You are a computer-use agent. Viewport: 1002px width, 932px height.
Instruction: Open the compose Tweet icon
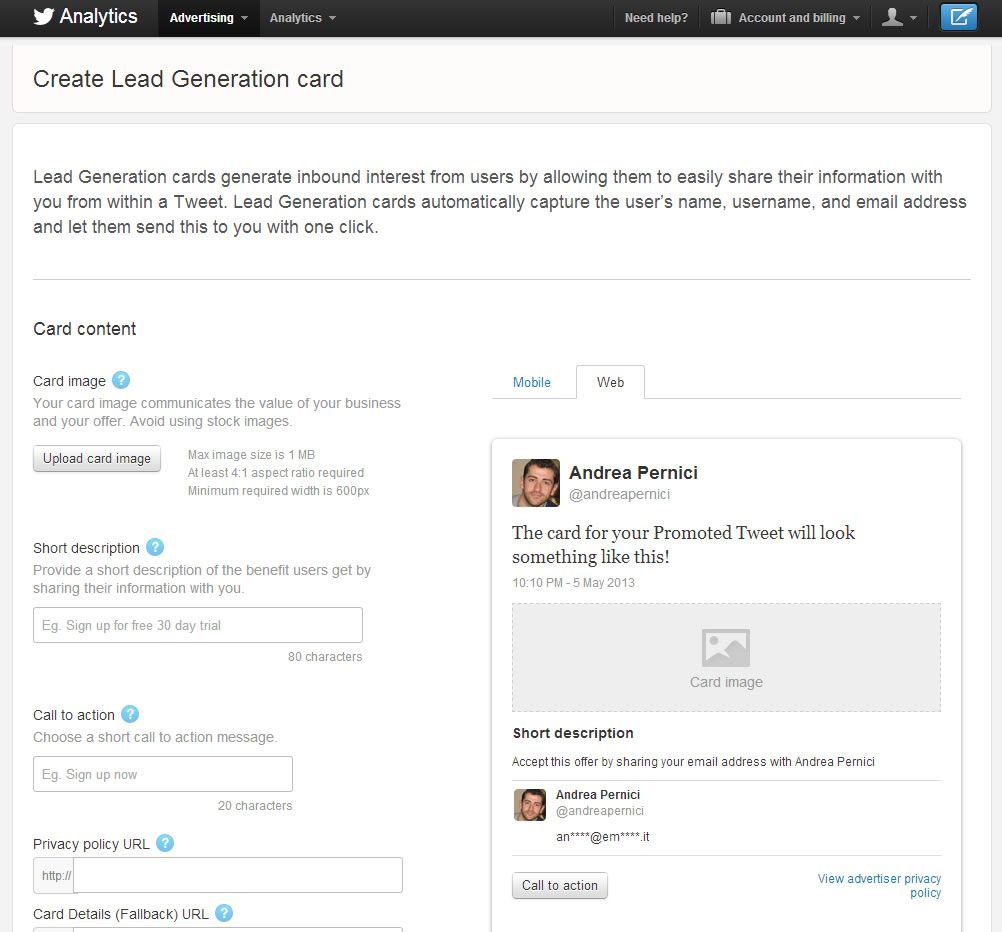958,16
